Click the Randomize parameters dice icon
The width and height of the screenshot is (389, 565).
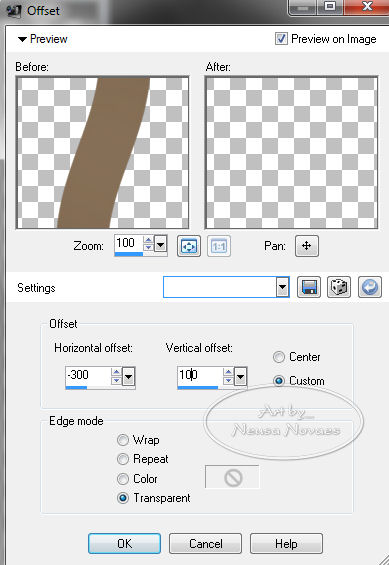point(339,287)
